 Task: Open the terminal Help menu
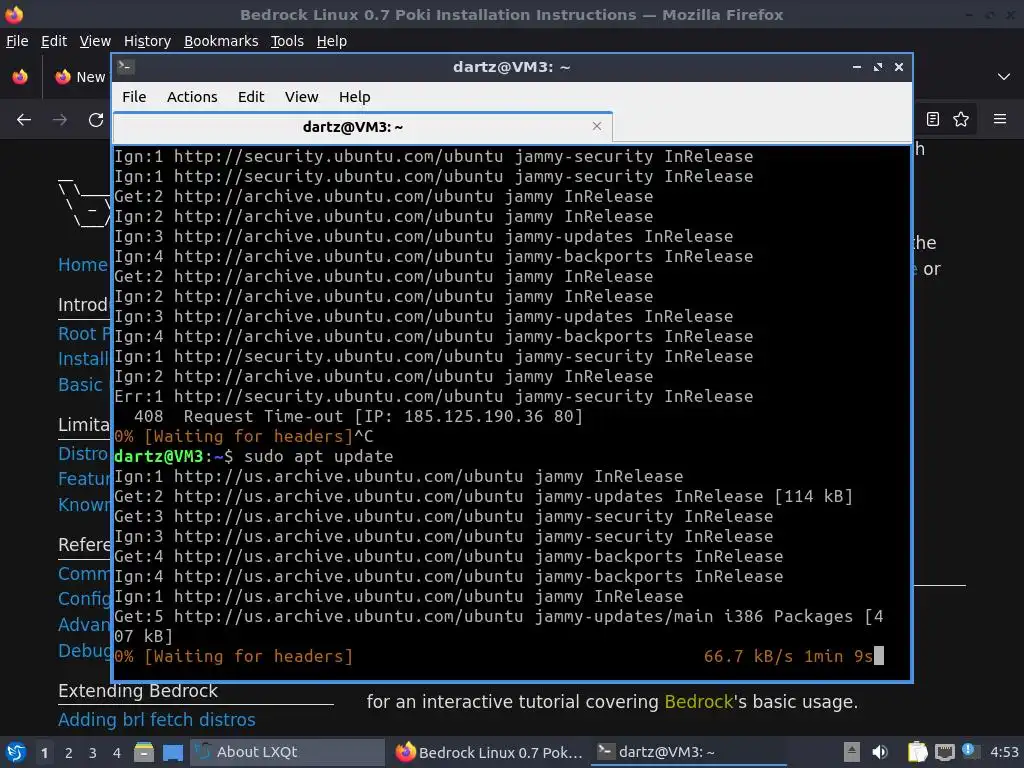[x=355, y=97]
